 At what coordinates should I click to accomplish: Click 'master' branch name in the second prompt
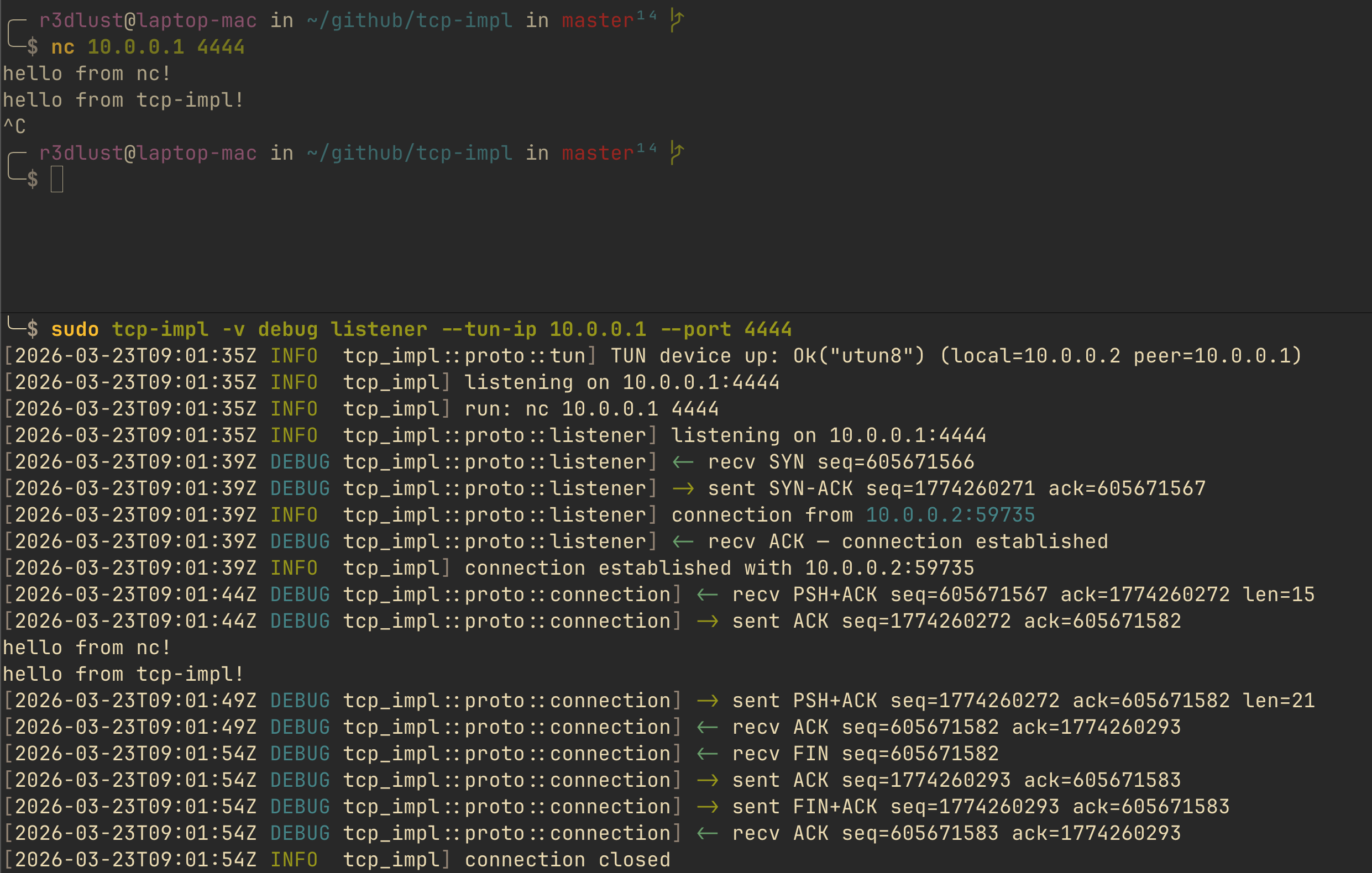click(x=598, y=152)
